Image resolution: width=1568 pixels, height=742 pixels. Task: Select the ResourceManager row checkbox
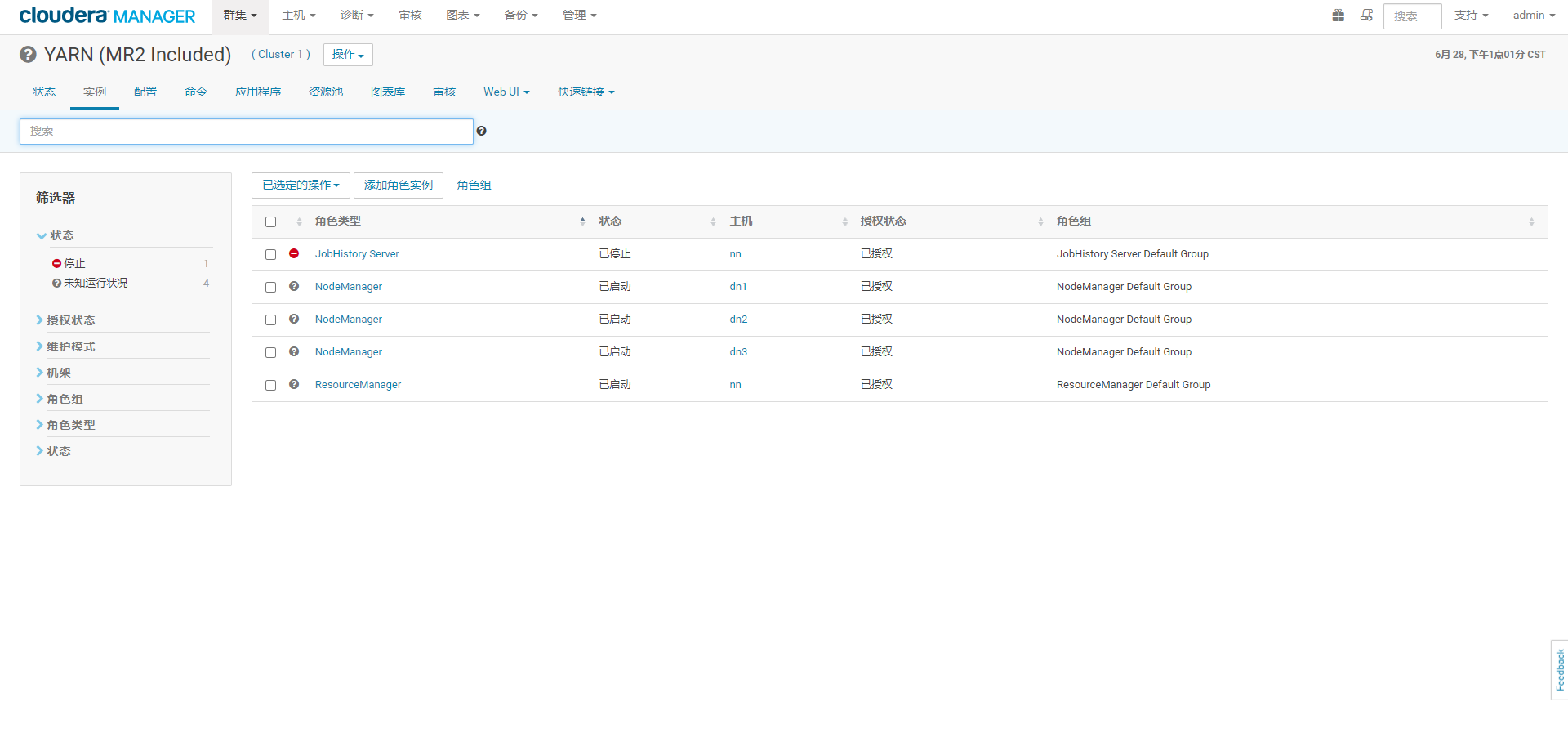pyautogui.click(x=271, y=385)
